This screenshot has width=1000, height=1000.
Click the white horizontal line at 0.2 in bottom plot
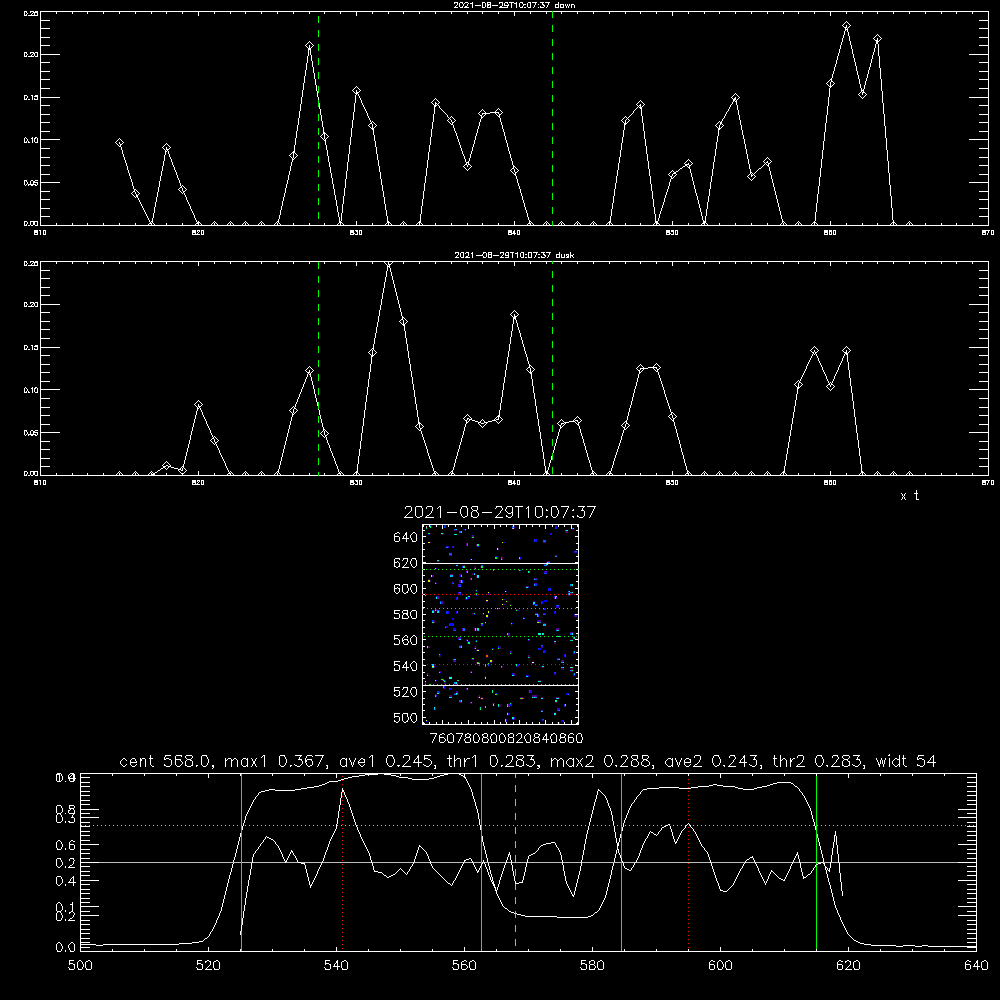(528, 862)
